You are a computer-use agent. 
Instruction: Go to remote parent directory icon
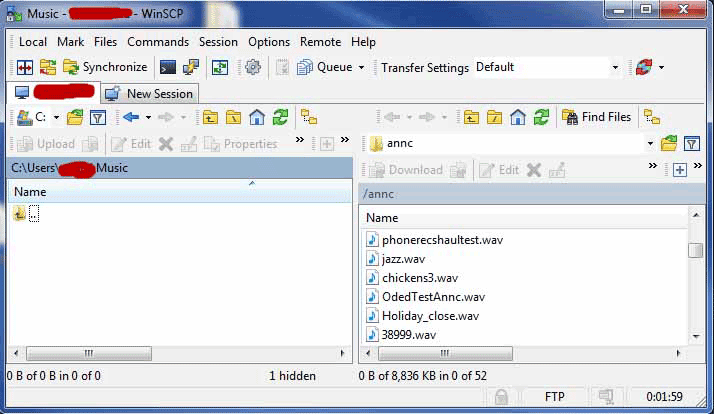coord(471,117)
